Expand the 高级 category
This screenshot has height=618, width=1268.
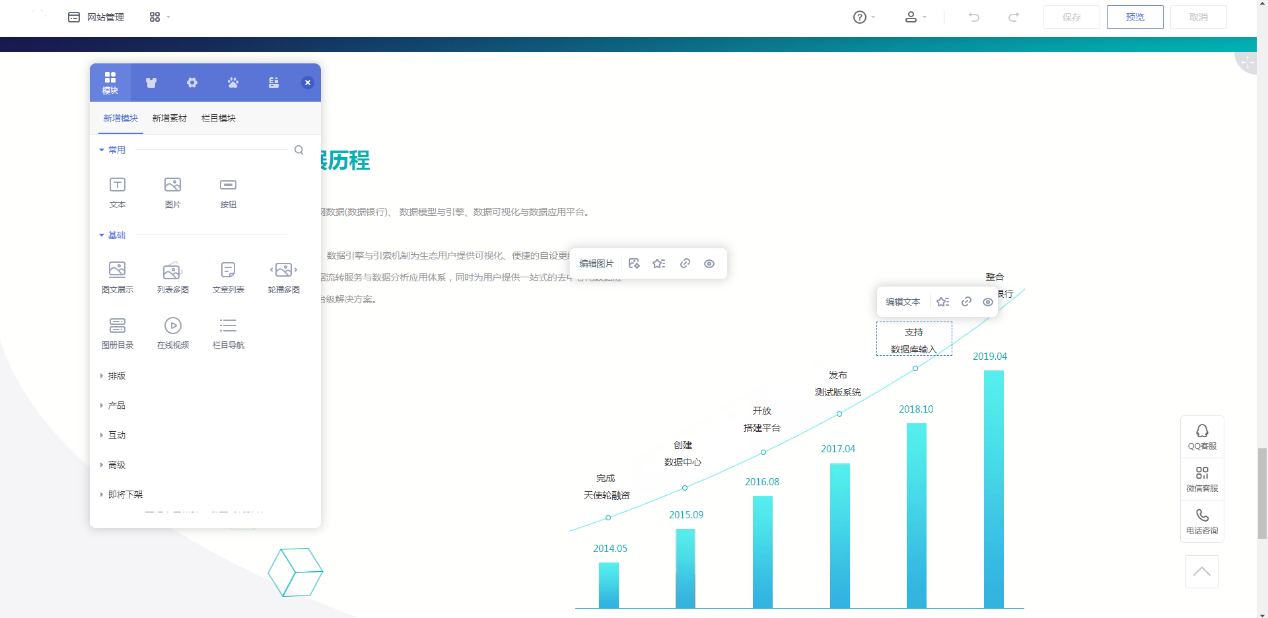click(x=112, y=465)
